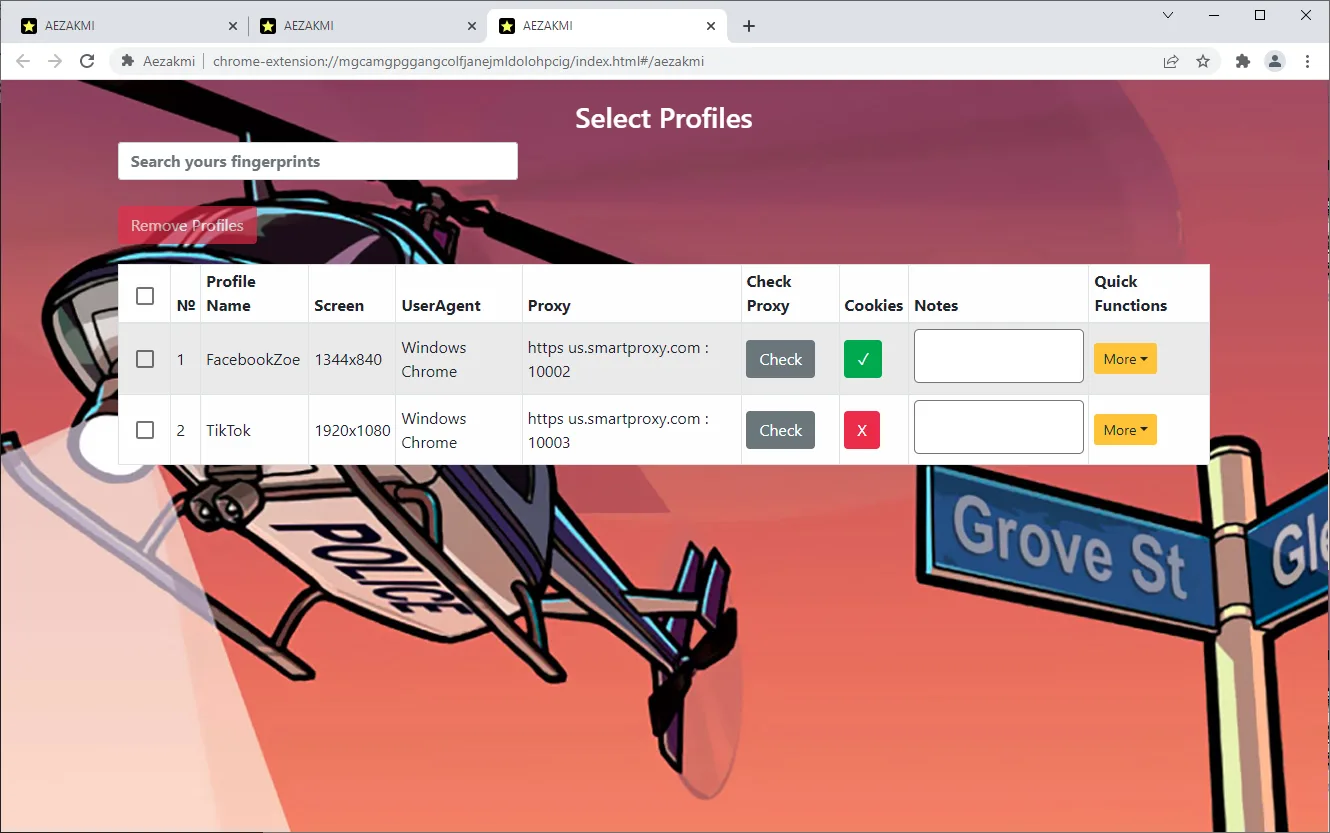Viewport: 1330px width, 833px height.
Task: Click the red X cookies icon for TikTok
Action: pyautogui.click(x=862, y=430)
